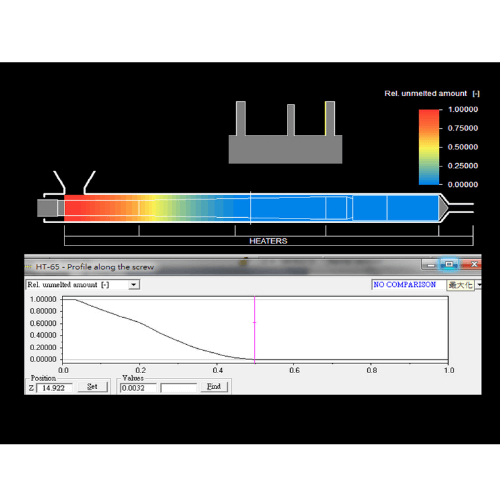This screenshot has width=500, height=500.
Task: Minimize the Profile along the screw window
Action: pyautogui.click(x=431, y=265)
